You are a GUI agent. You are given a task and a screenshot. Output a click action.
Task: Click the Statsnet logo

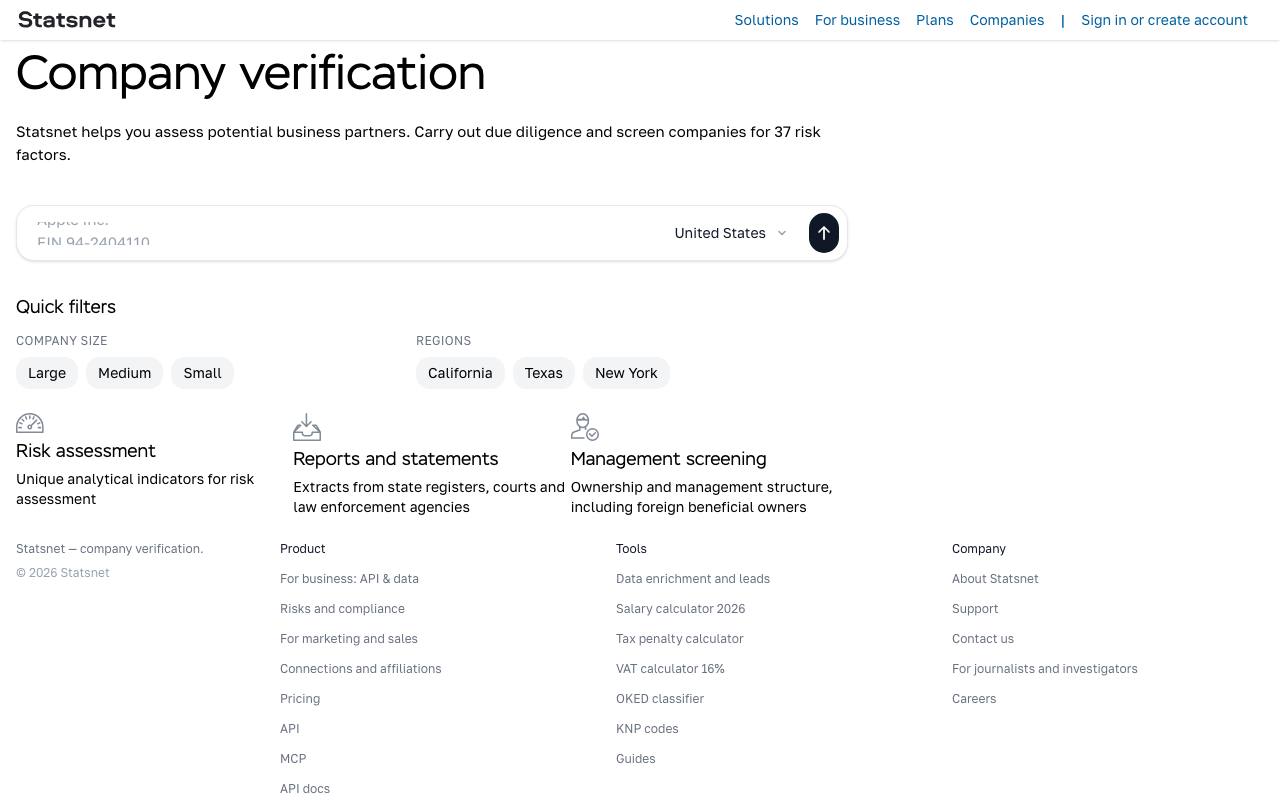pyautogui.click(x=67, y=20)
